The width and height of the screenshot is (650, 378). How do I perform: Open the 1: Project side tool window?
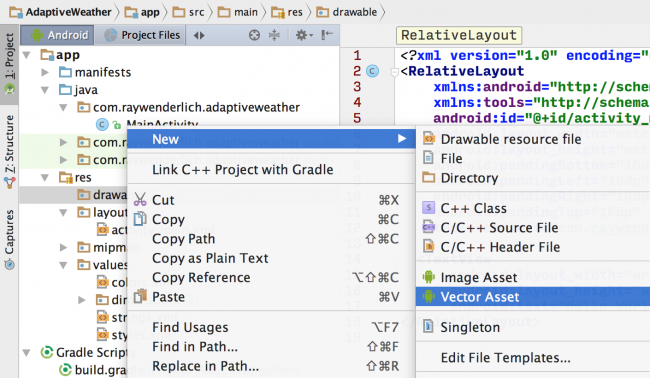pyautogui.click(x=9, y=64)
